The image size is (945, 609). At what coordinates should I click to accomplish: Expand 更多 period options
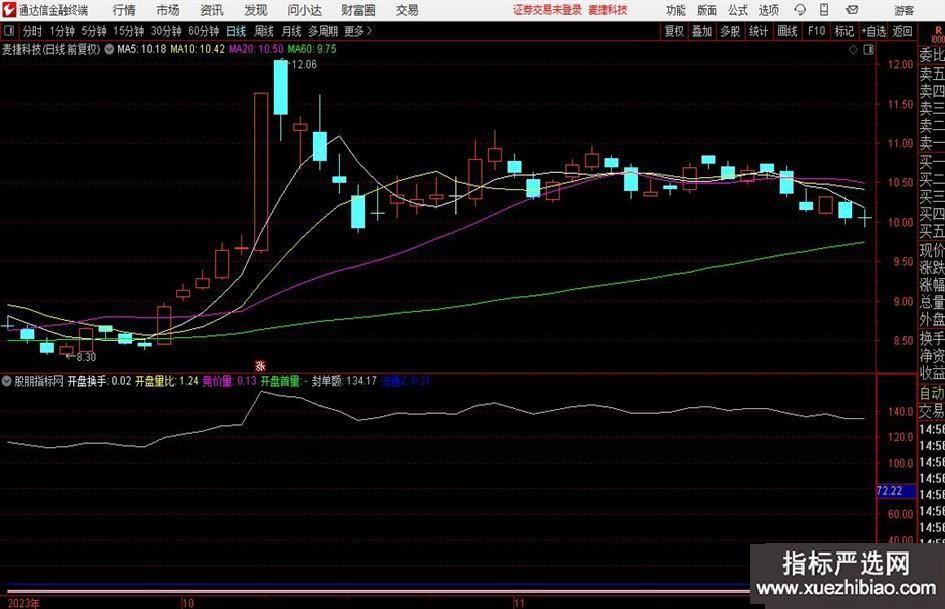[x=359, y=31]
